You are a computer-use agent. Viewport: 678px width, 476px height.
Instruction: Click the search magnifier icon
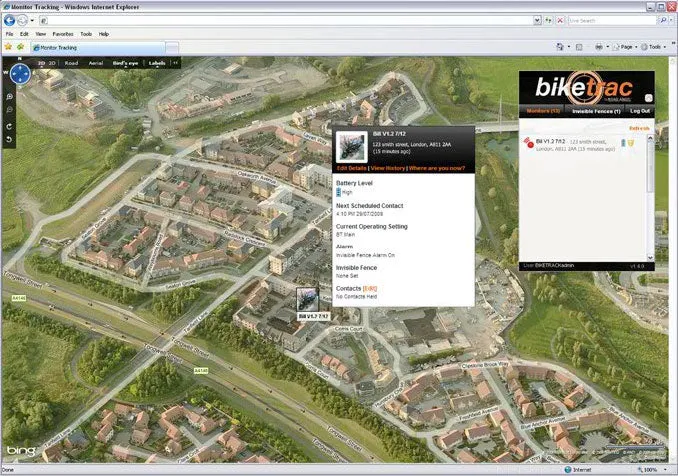point(662,20)
